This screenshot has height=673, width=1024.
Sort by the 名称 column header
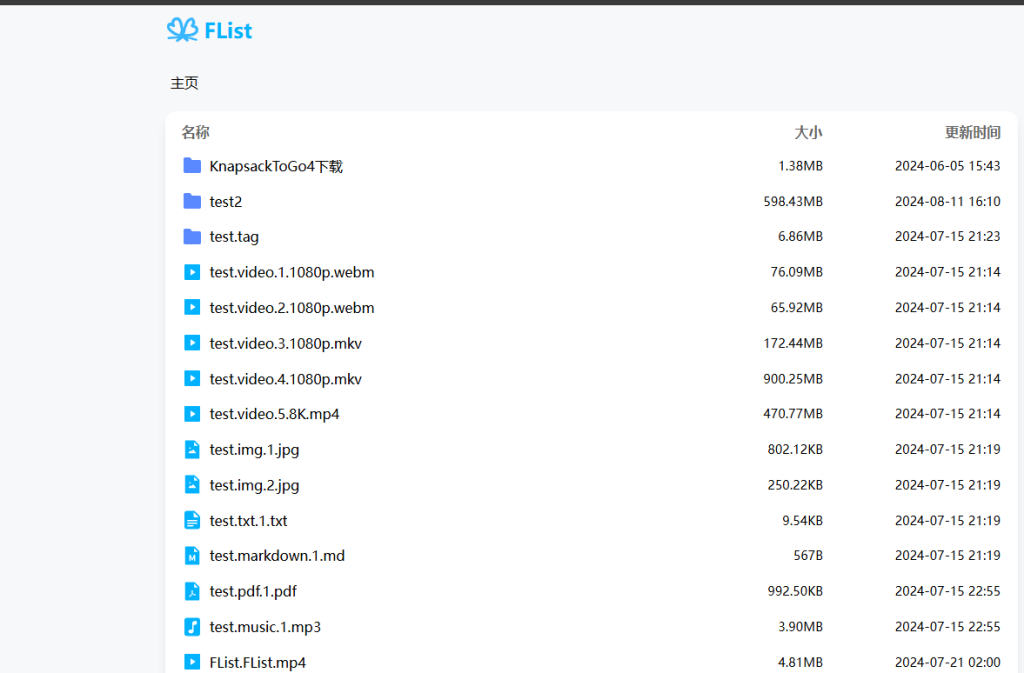point(195,132)
